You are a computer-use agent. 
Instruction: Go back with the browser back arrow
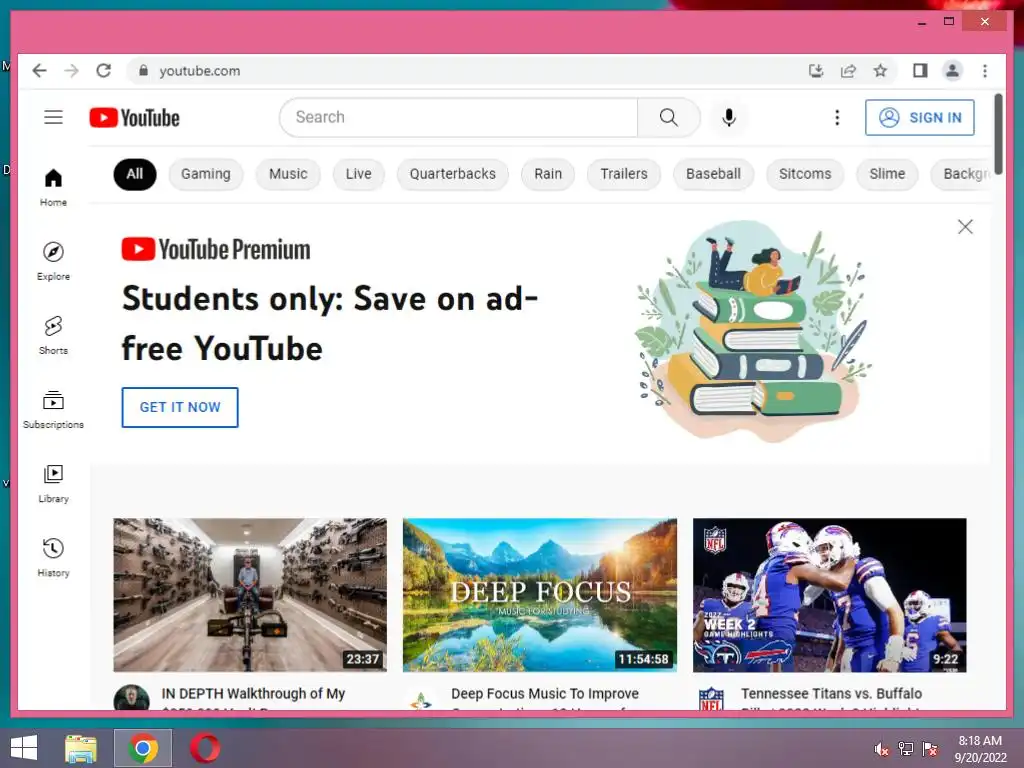tap(39, 71)
